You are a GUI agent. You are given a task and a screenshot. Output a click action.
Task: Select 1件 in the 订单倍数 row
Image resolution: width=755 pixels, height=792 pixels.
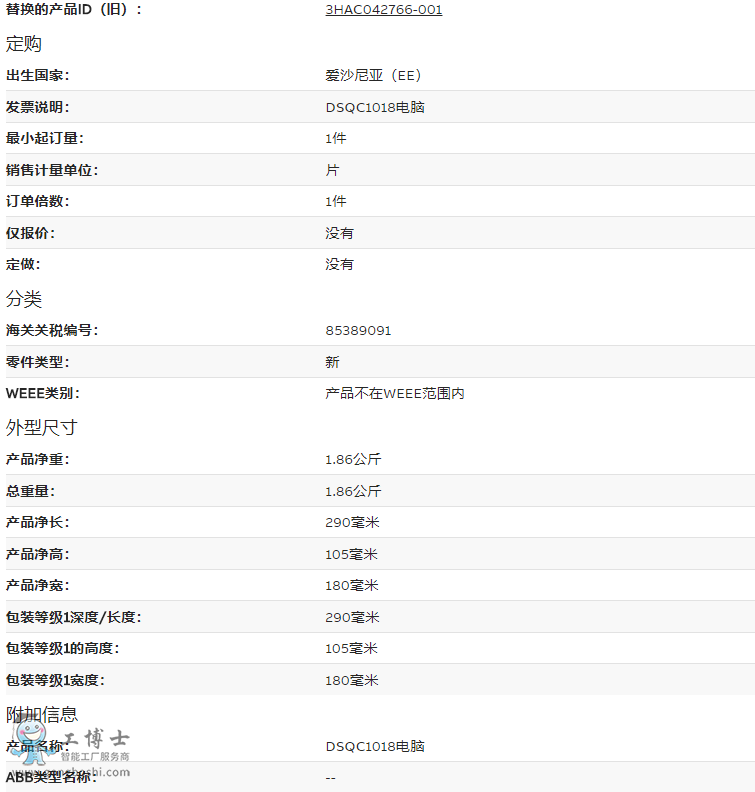pos(336,202)
